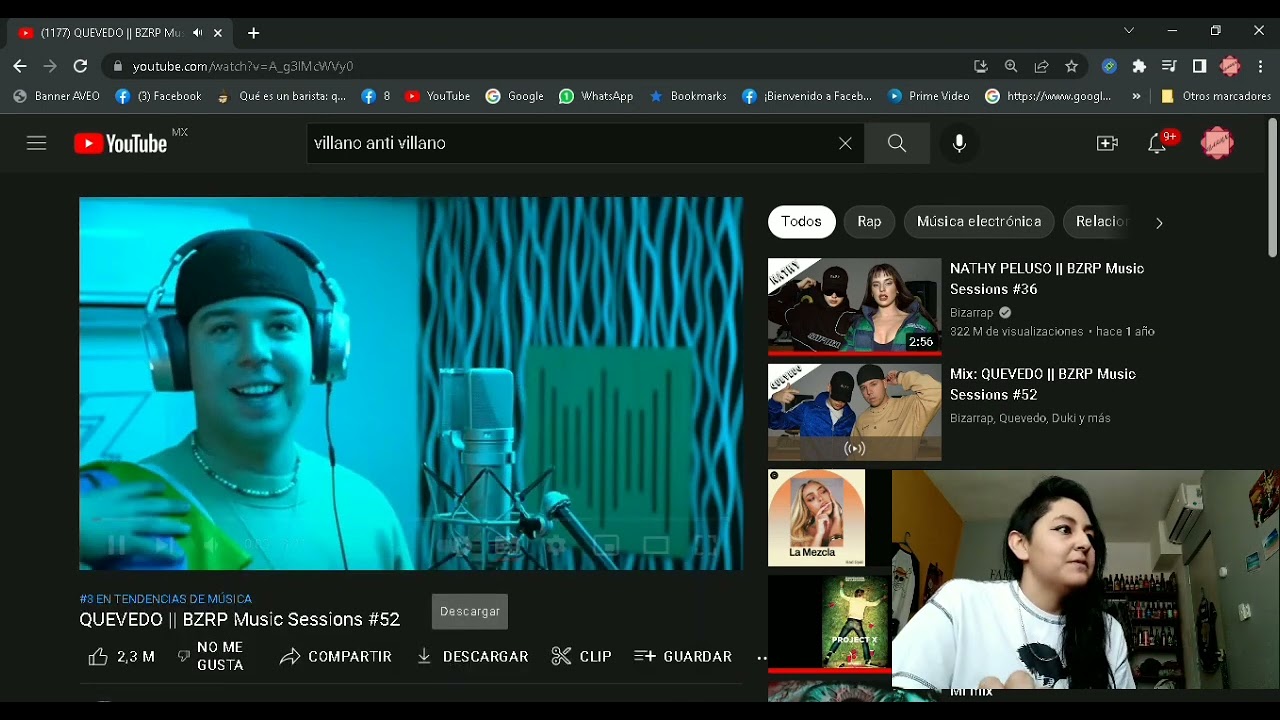
Task: Open the more actions three-dot menu
Action: tap(761, 657)
